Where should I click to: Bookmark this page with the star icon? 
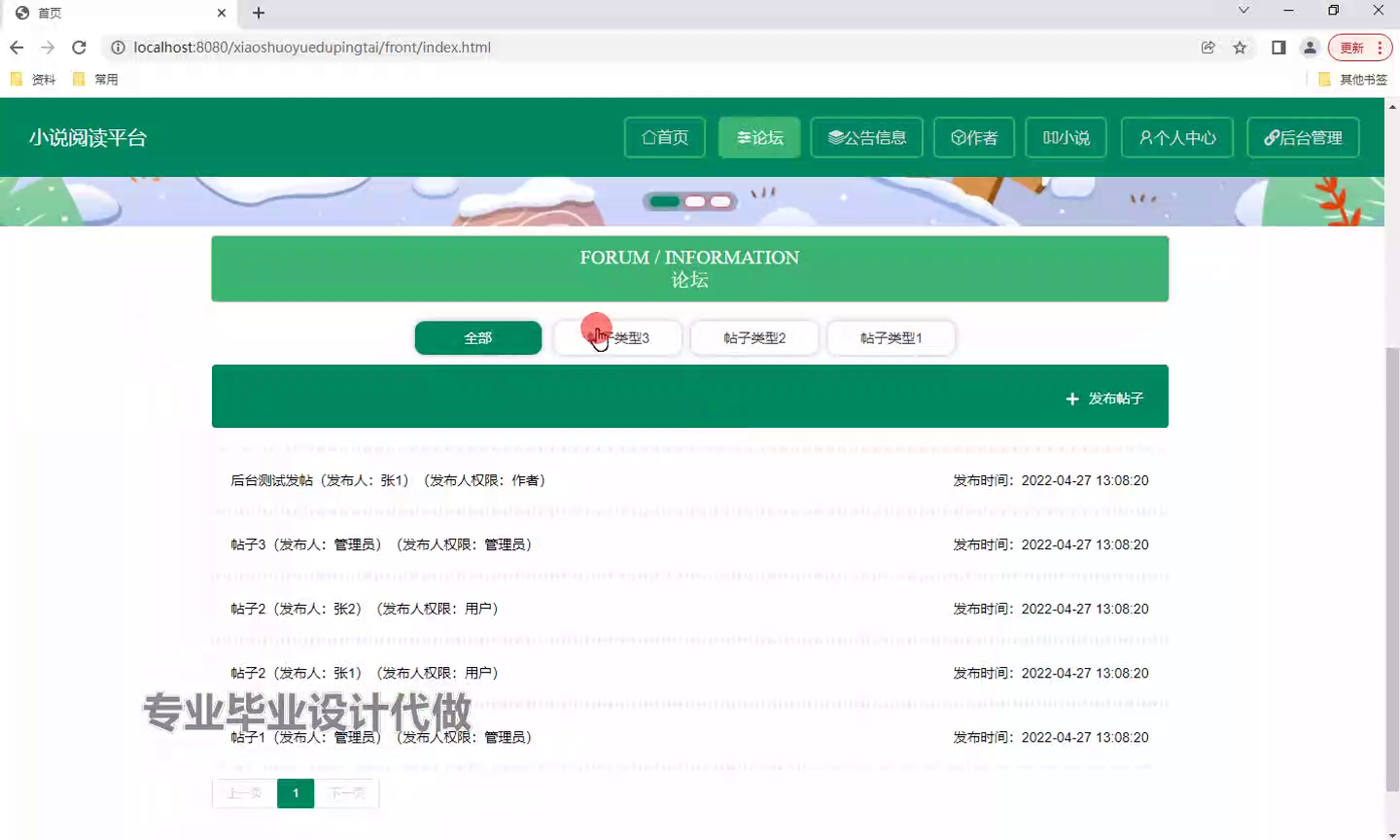click(x=1240, y=47)
